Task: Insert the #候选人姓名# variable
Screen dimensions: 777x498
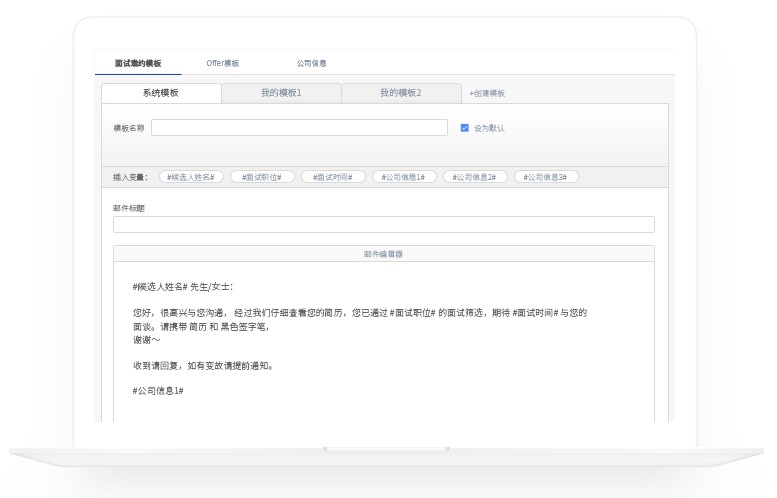Action: [x=190, y=177]
